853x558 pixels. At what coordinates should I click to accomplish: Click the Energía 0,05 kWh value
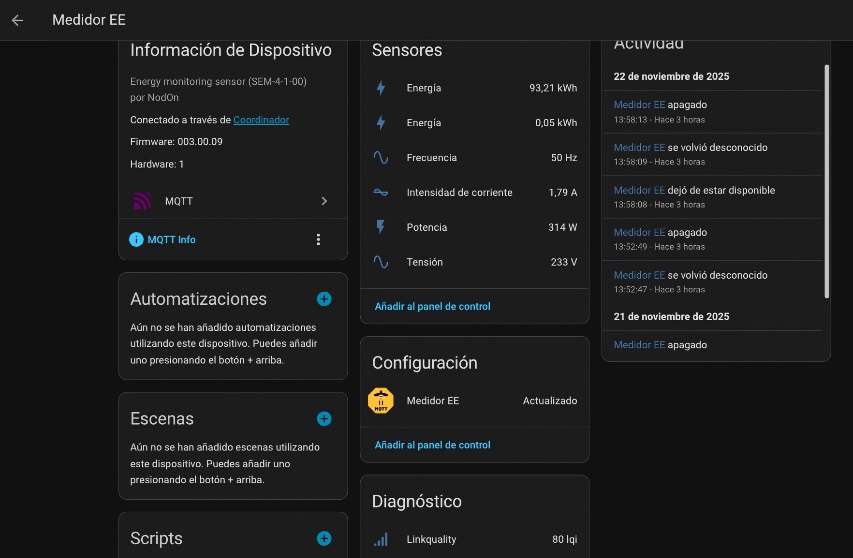tap(556, 123)
